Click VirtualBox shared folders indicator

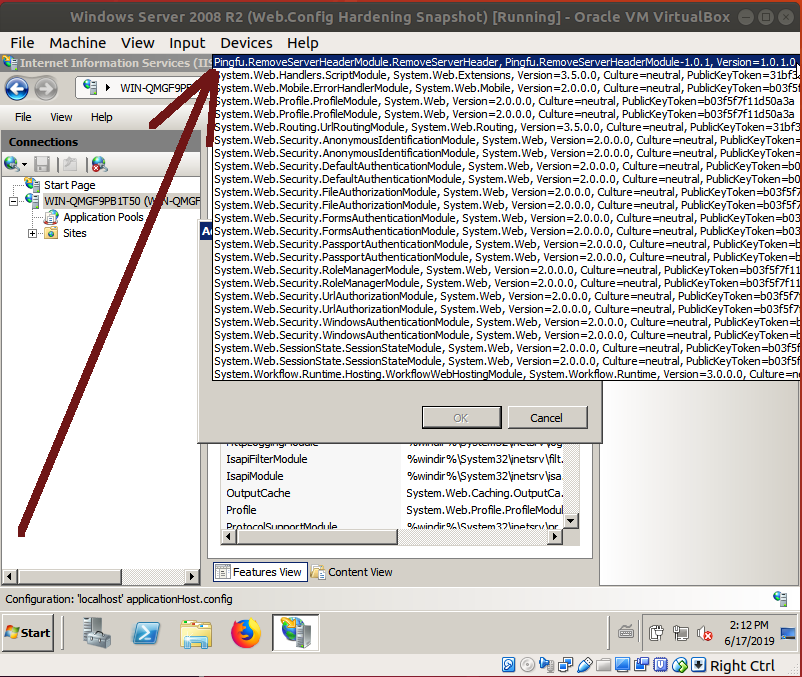[x=604, y=664]
